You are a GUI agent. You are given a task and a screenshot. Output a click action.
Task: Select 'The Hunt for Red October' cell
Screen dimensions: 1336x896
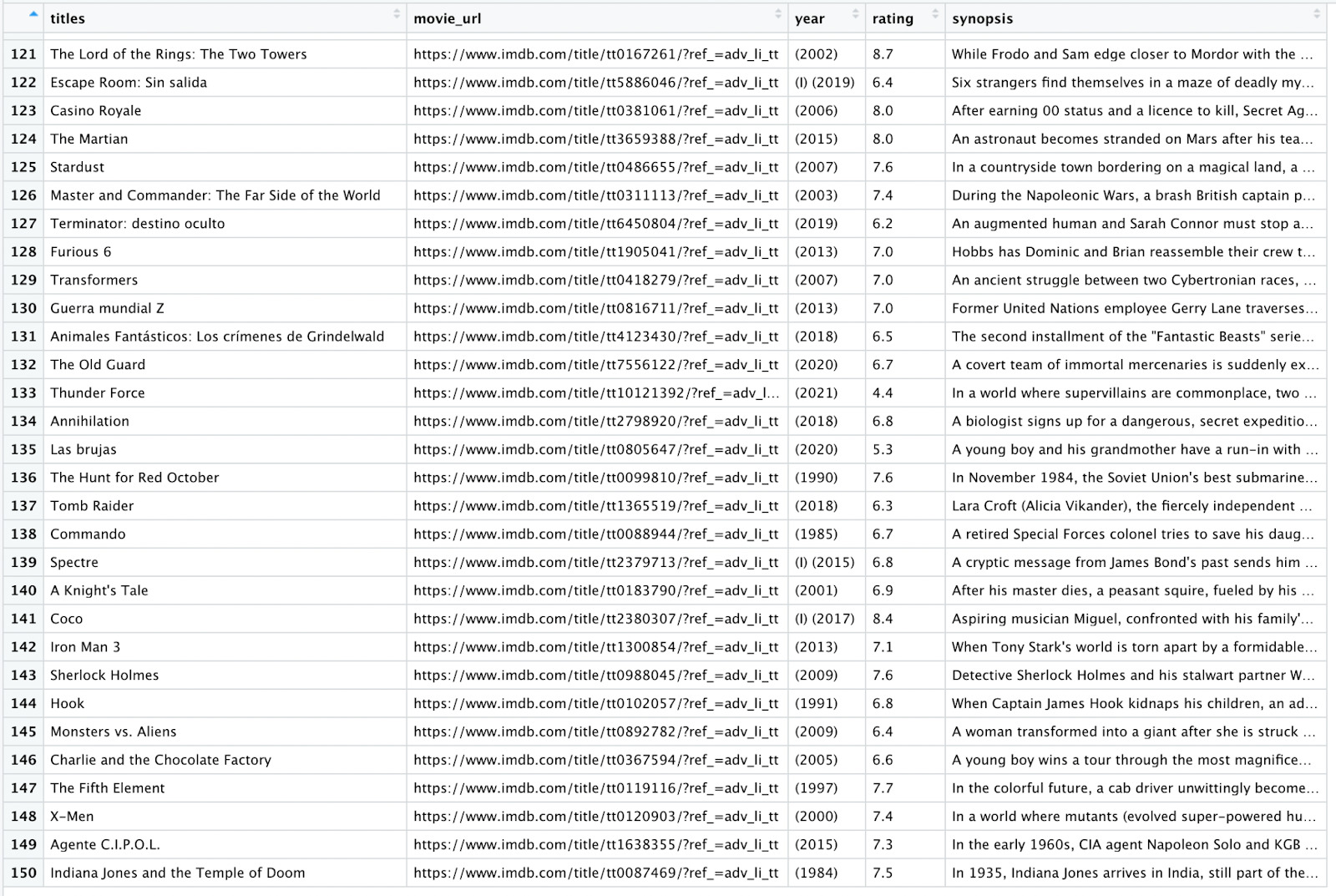pos(225,478)
